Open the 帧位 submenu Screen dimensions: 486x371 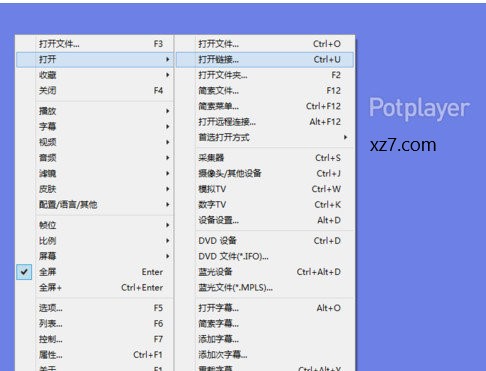pyautogui.click(x=95, y=225)
